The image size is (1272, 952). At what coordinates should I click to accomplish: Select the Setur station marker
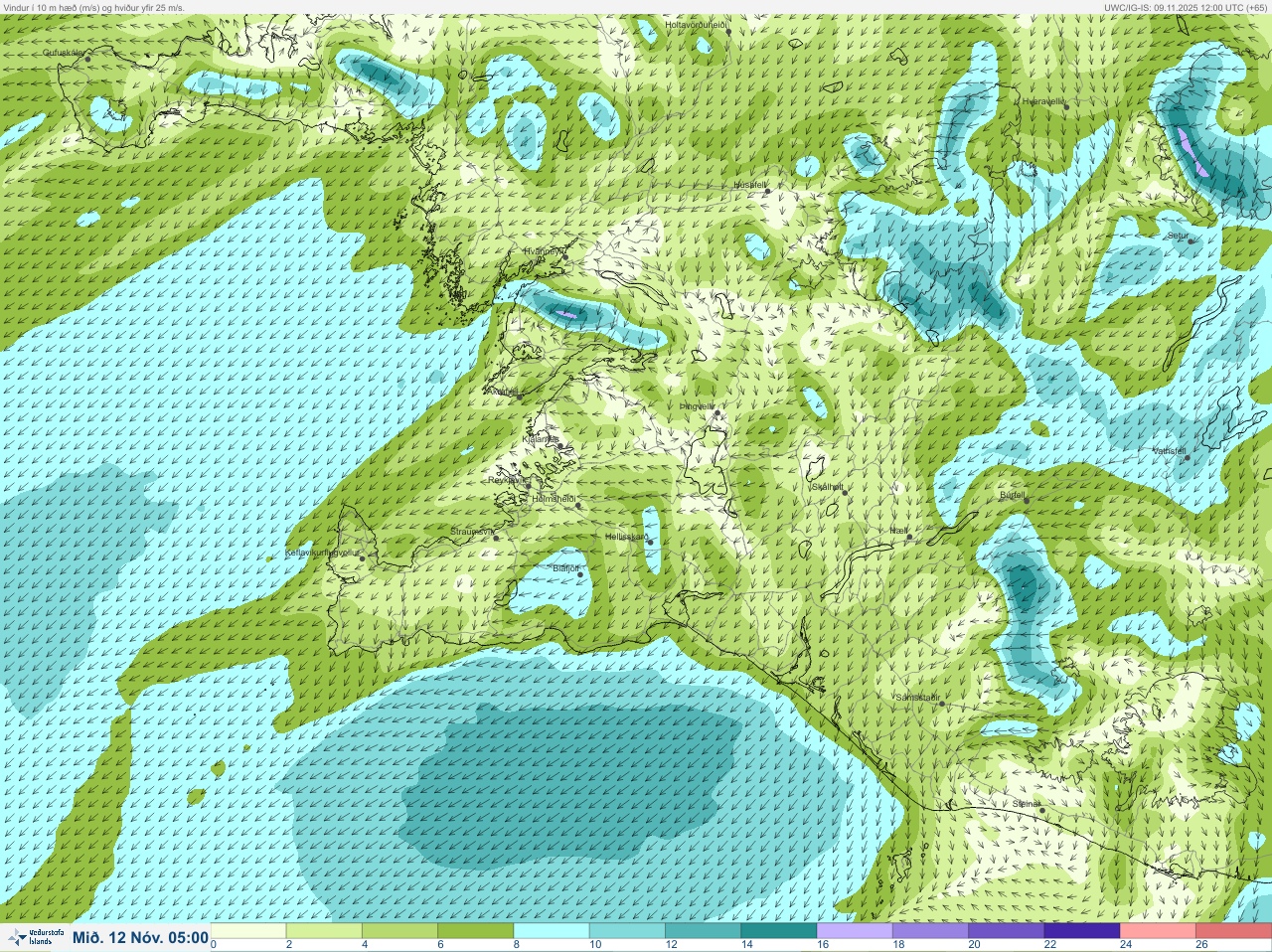[1191, 240]
